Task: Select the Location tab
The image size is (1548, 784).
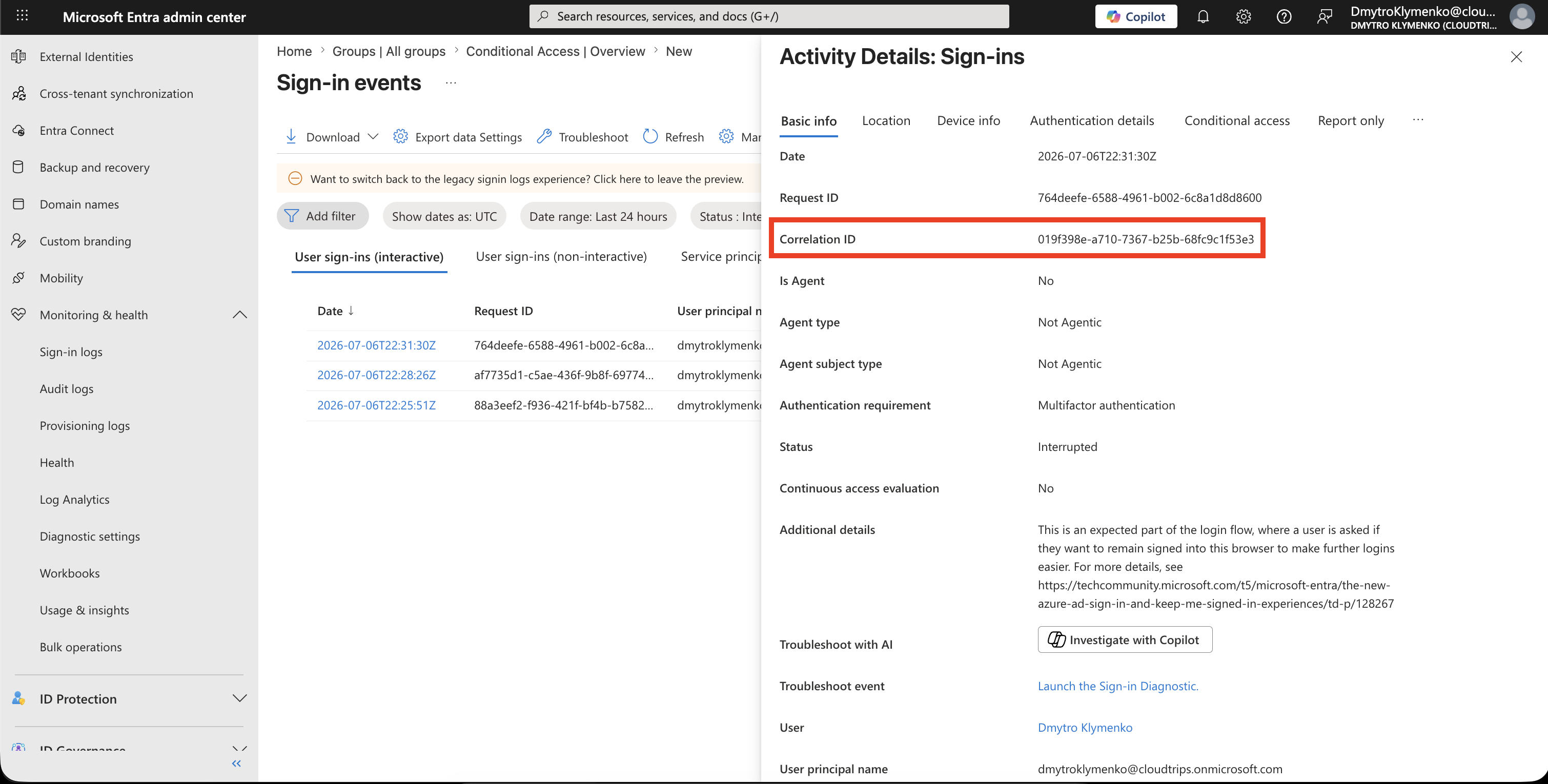Action: 886,121
